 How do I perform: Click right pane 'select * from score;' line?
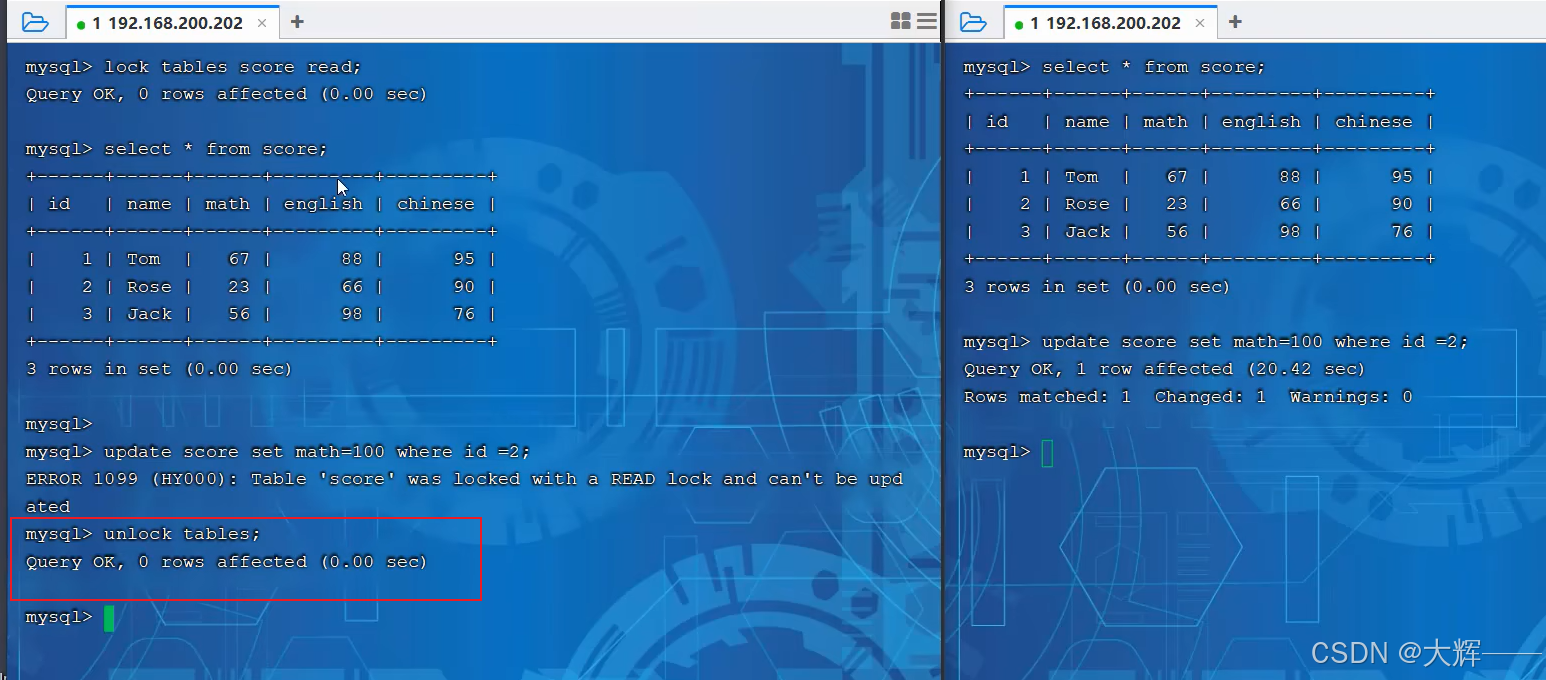coord(1115,67)
